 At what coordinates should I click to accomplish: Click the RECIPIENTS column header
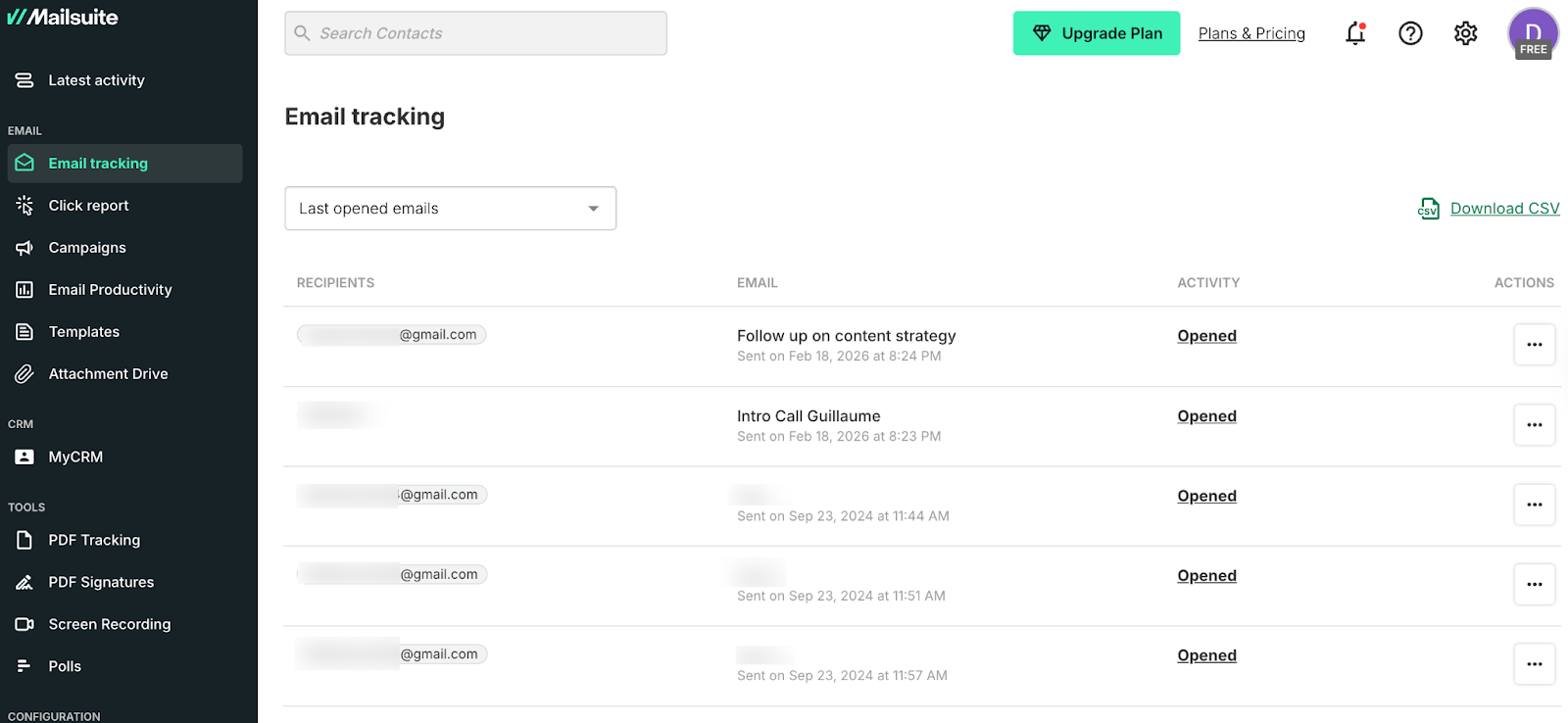(x=335, y=283)
